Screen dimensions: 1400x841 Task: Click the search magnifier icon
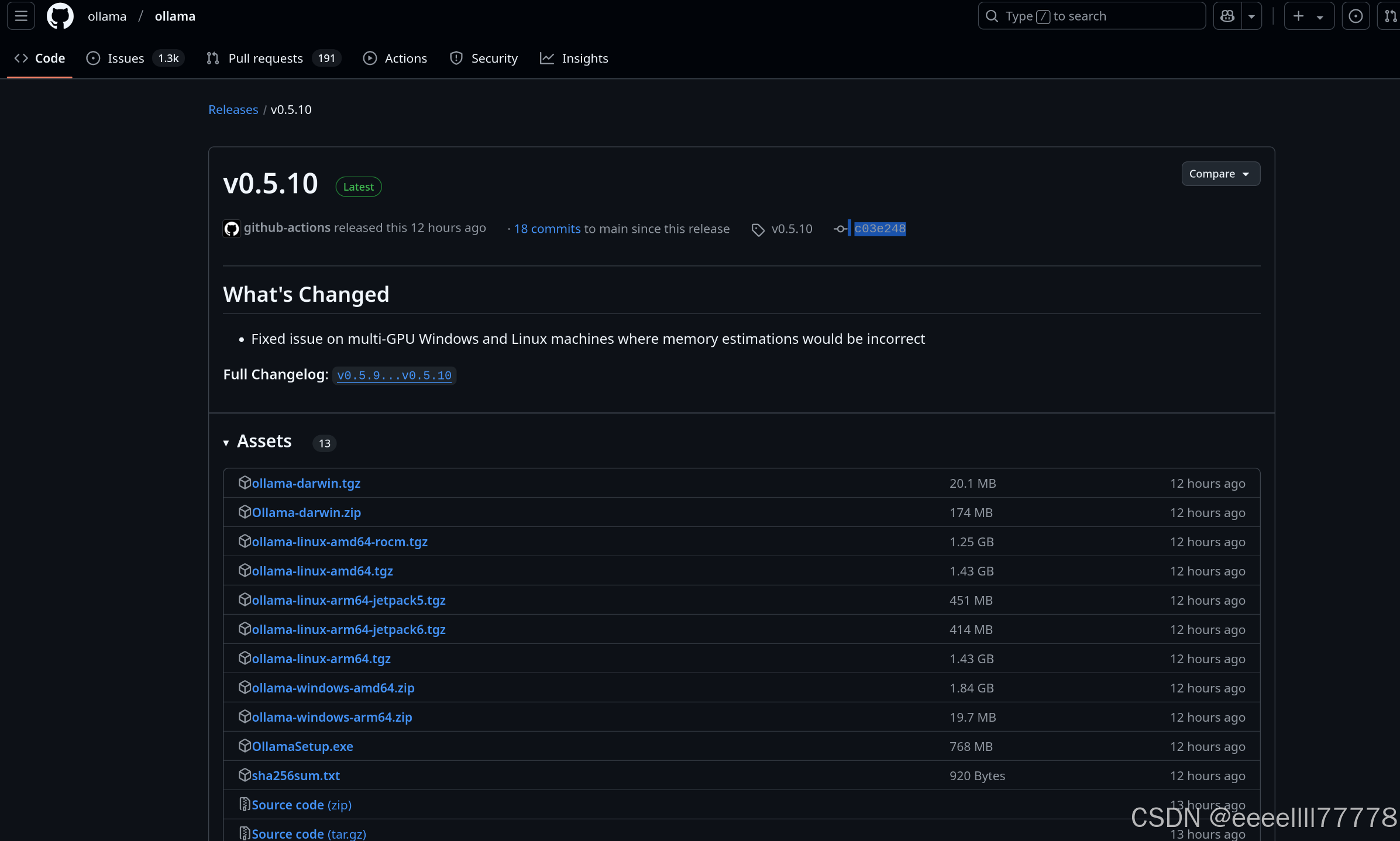[x=992, y=16]
